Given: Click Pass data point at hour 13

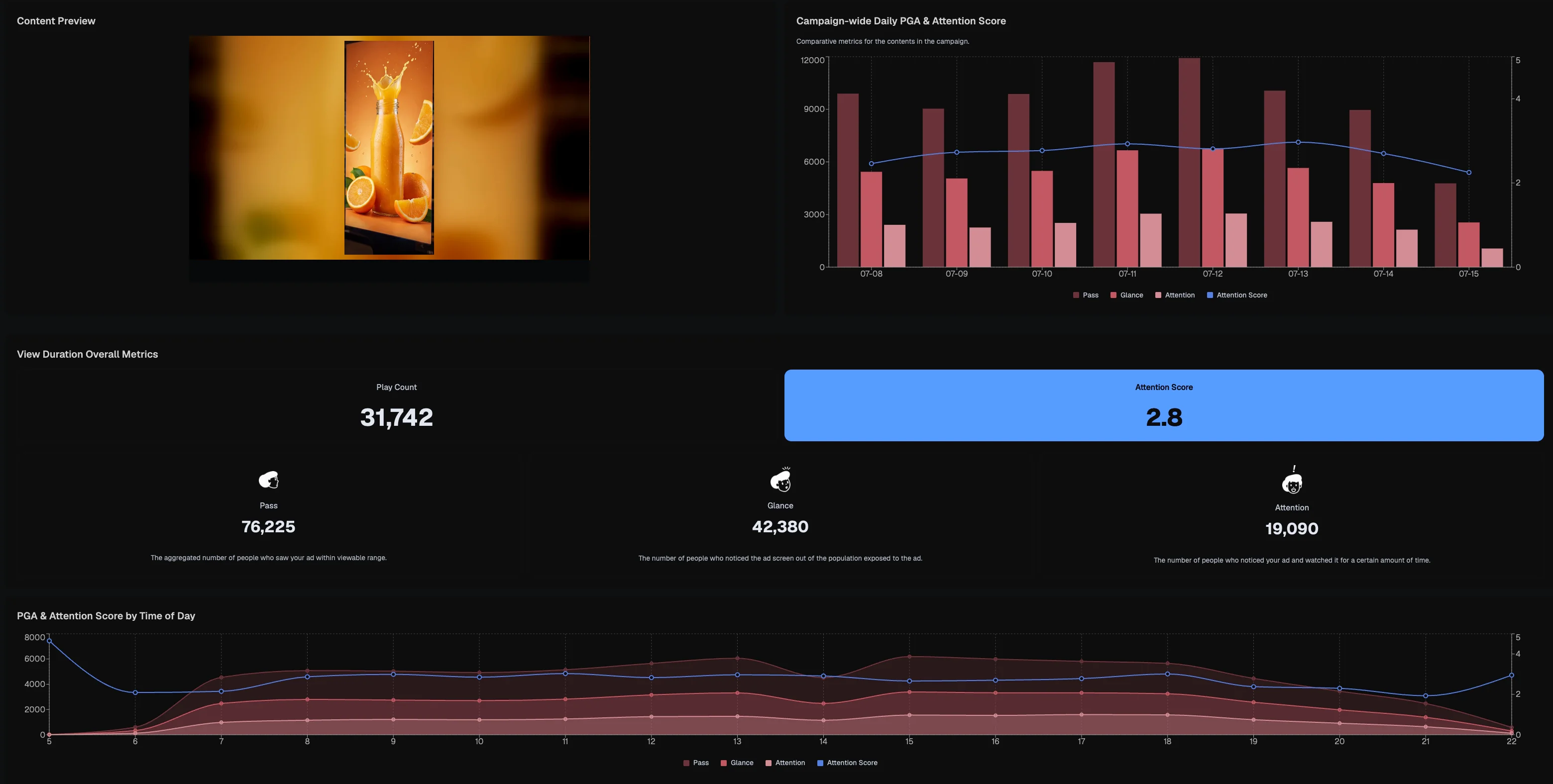Looking at the screenshot, I should [737, 658].
